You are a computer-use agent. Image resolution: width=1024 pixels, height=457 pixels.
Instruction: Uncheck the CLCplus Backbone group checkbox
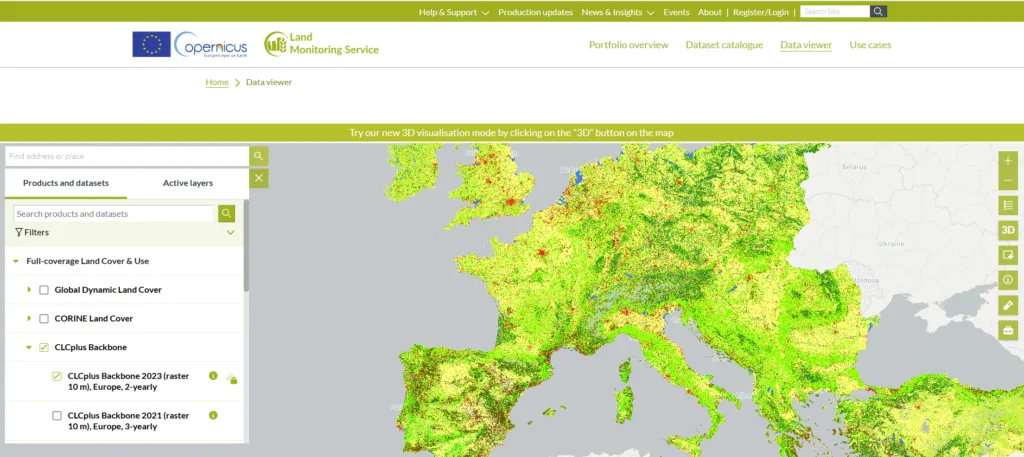coord(44,347)
